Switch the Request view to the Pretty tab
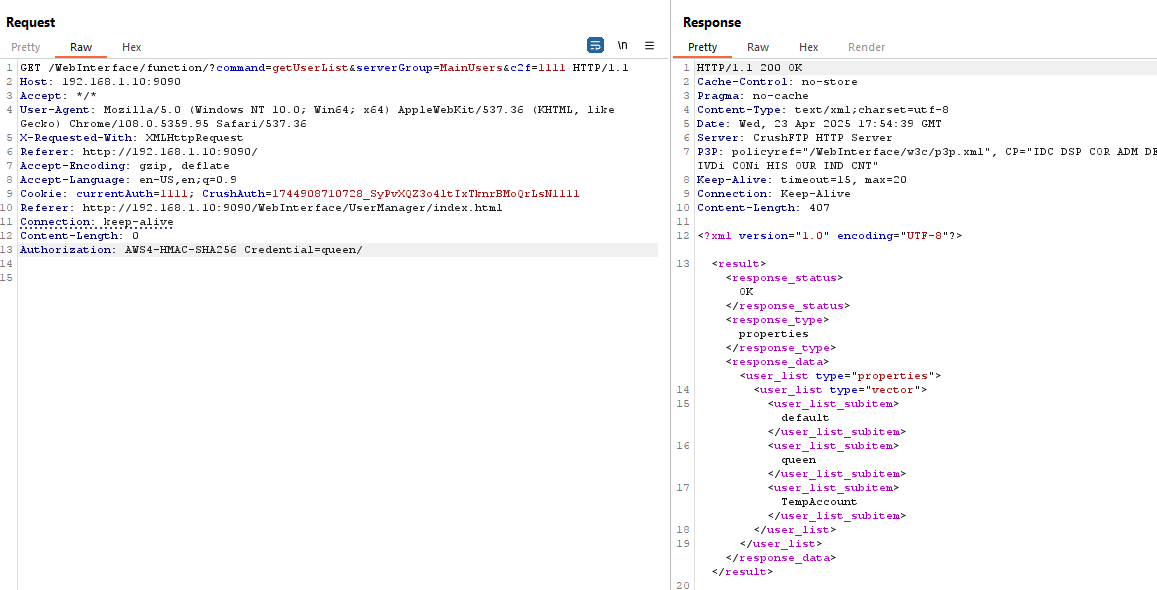This screenshot has height=590, width=1157. point(26,47)
